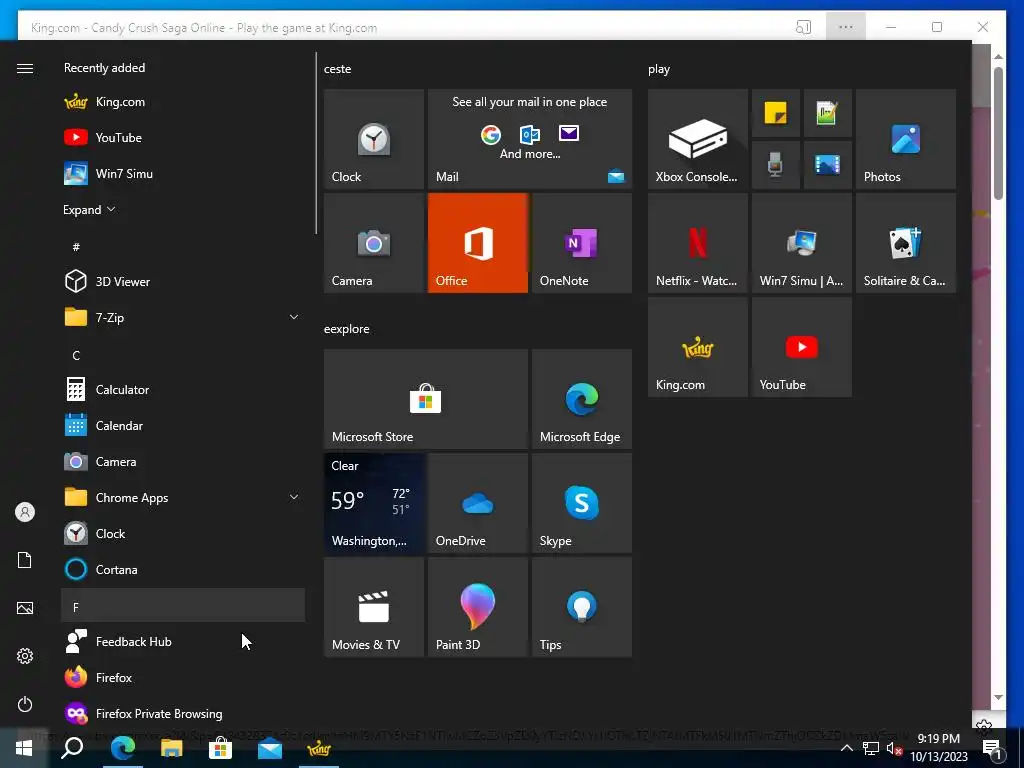Open the Microsoft Store tile
The image size is (1024, 768).
pos(426,399)
